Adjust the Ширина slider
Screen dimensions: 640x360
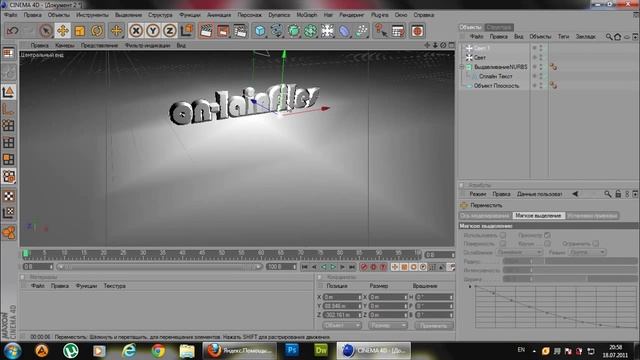coord(570,279)
